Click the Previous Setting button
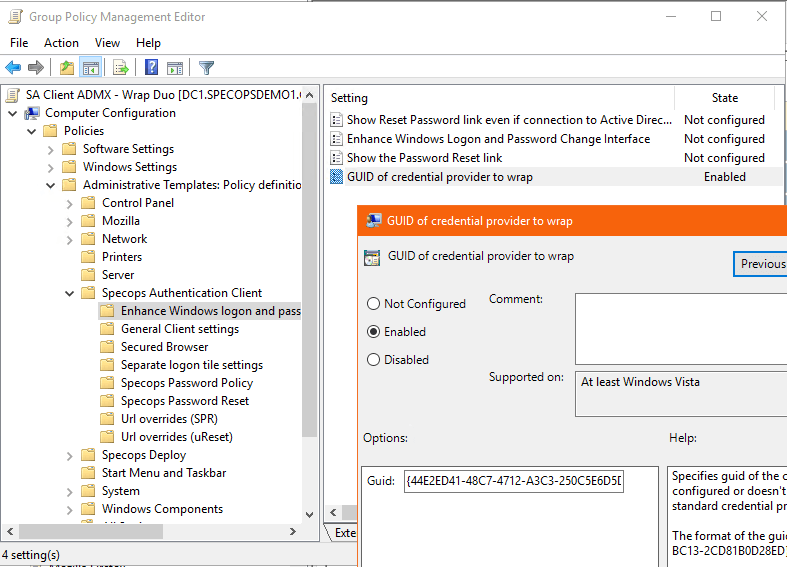 click(x=760, y=264)
